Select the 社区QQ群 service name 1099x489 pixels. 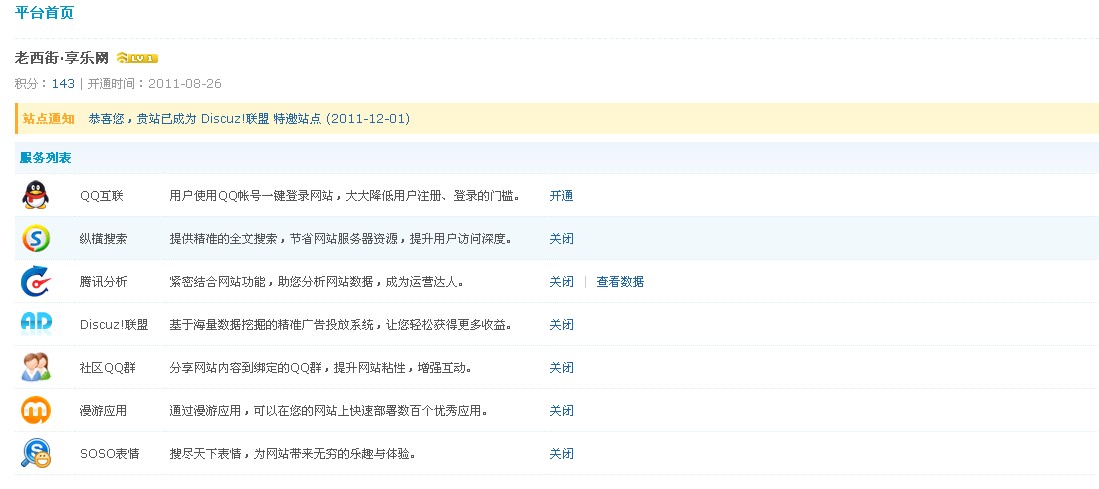108,367
